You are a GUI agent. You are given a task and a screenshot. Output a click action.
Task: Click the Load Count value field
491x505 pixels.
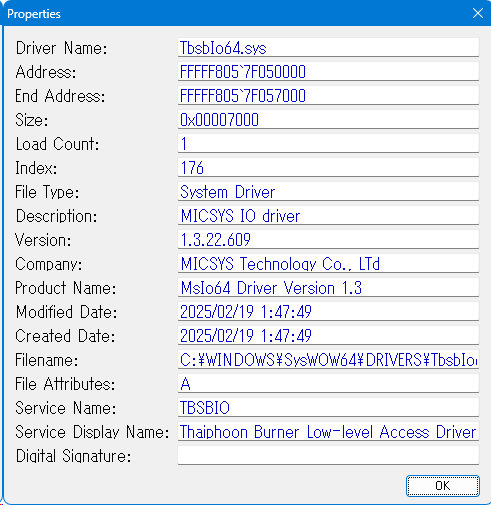tap(328, 143)
